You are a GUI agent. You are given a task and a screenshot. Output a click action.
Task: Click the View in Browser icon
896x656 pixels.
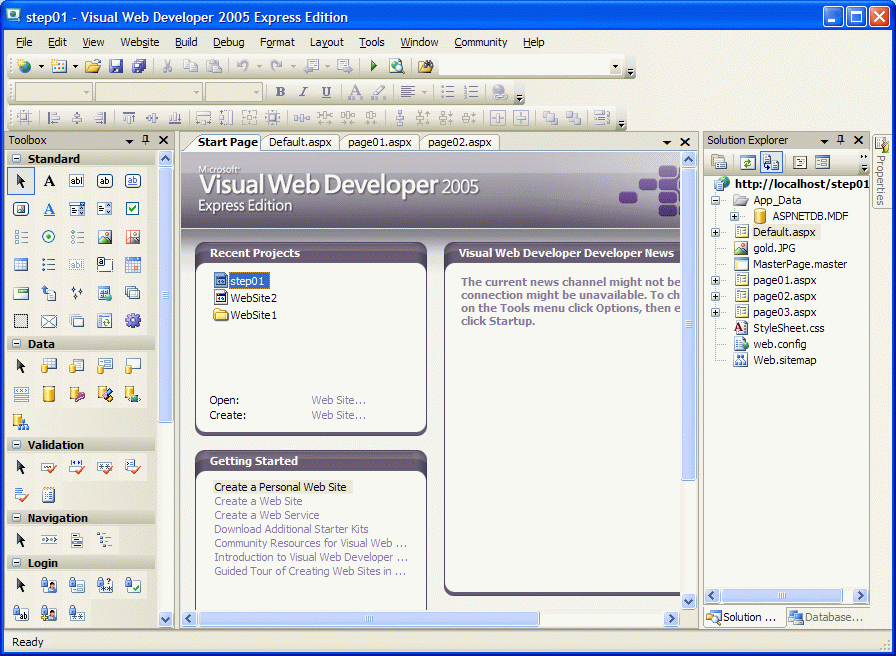(397, 66)
